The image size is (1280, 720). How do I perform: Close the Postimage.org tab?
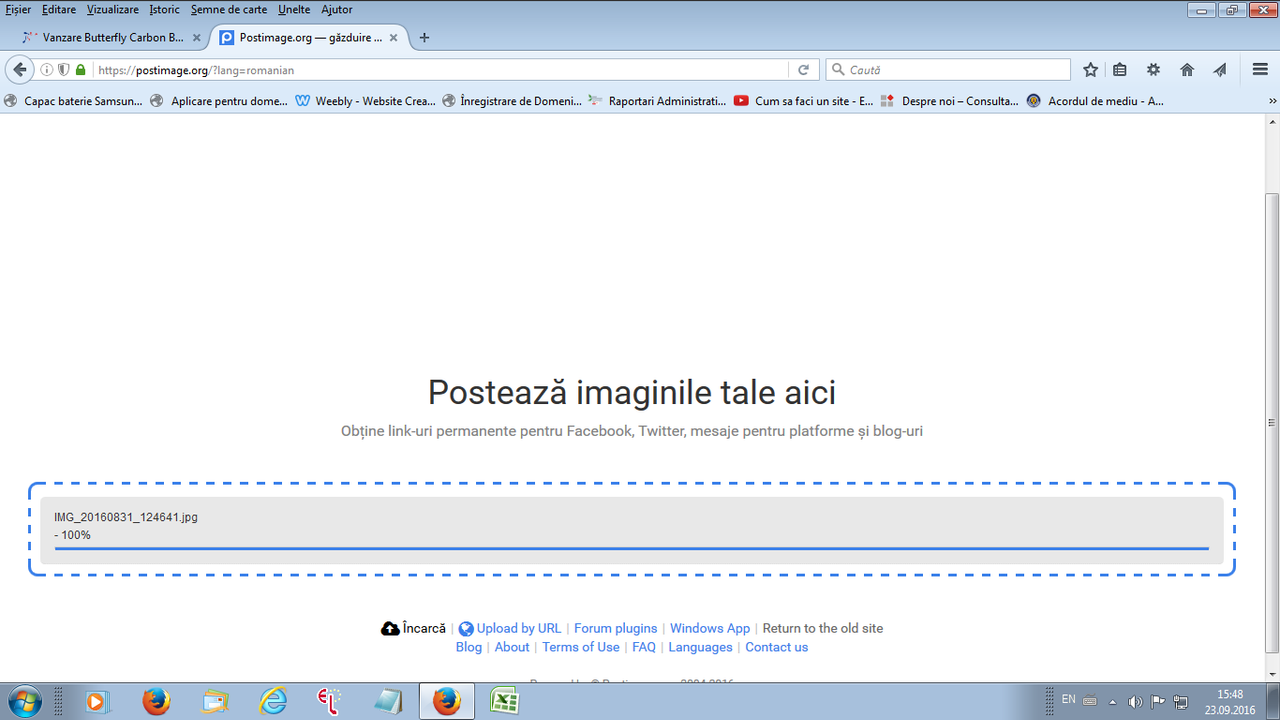(394, 38)
